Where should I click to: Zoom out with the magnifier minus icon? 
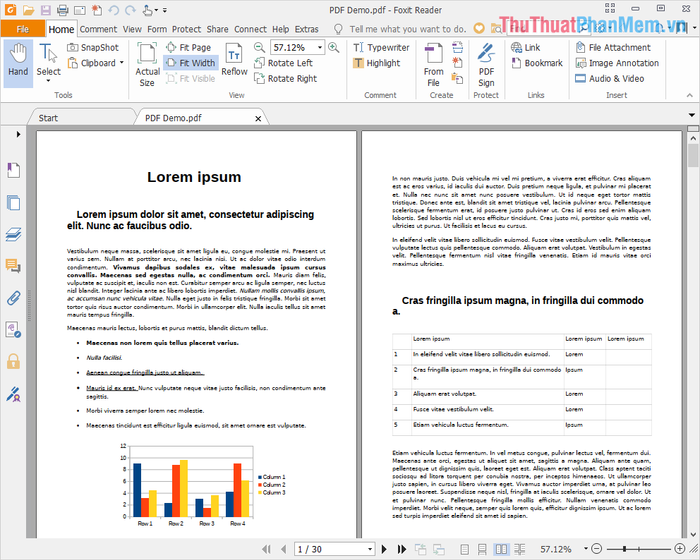click(x=259, y=47)
